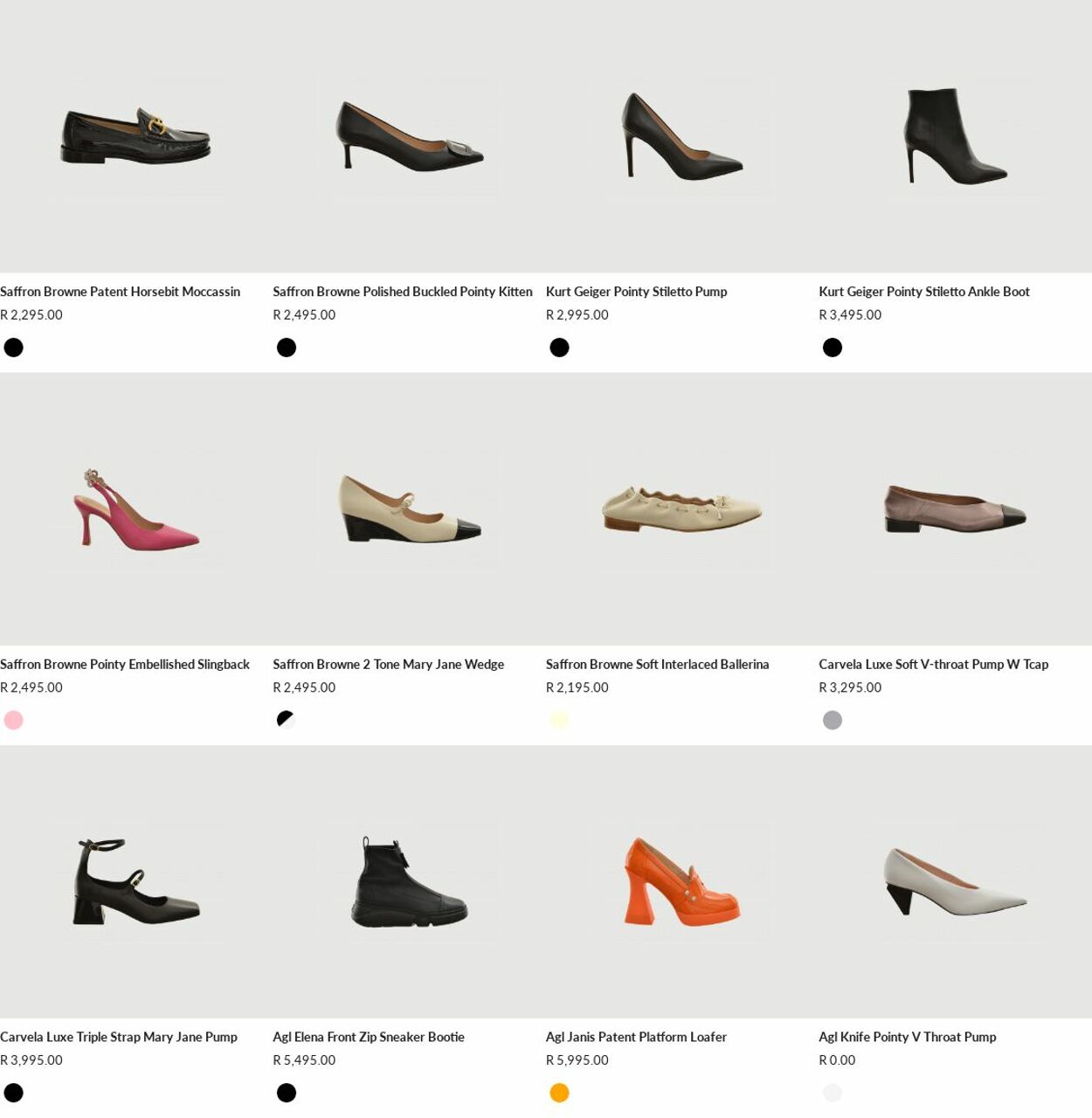Click the Agl Elena Front Zip Sneaker Bootie title
The width and height of the screenshot is (1092, 1118).
click(x=369, y=1038)
